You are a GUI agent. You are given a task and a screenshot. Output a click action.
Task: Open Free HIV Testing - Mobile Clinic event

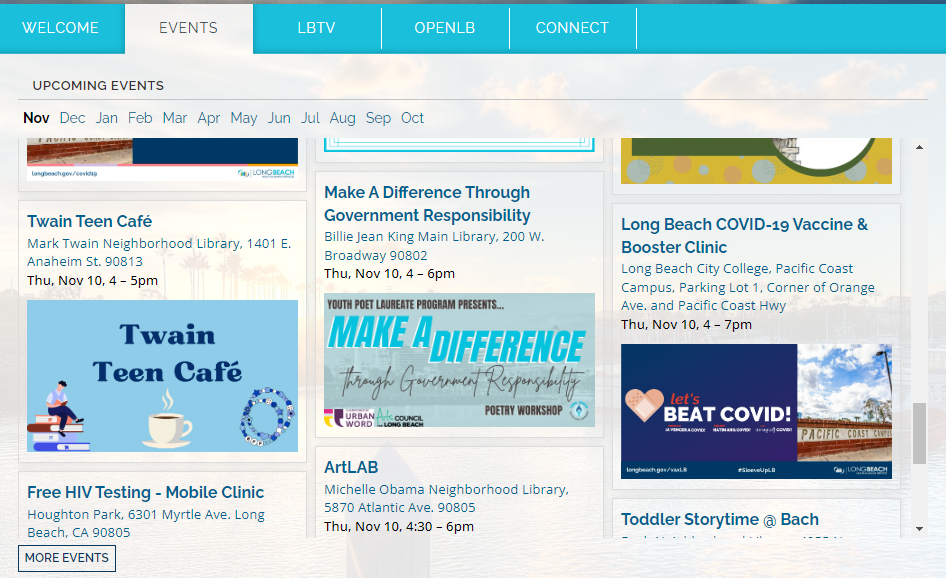point(146,492)
